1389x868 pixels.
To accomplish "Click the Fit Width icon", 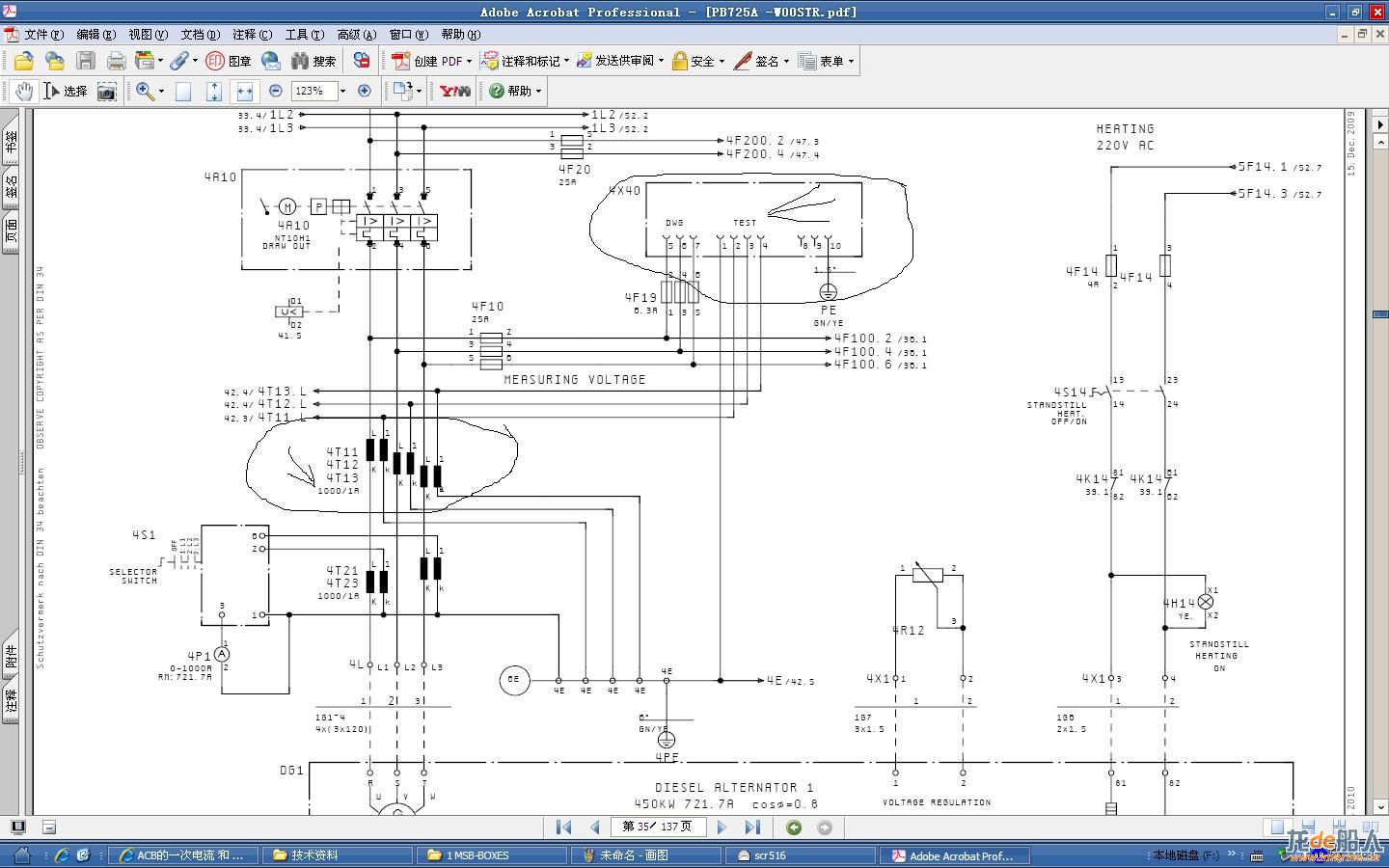I will [x=245, y=91].
